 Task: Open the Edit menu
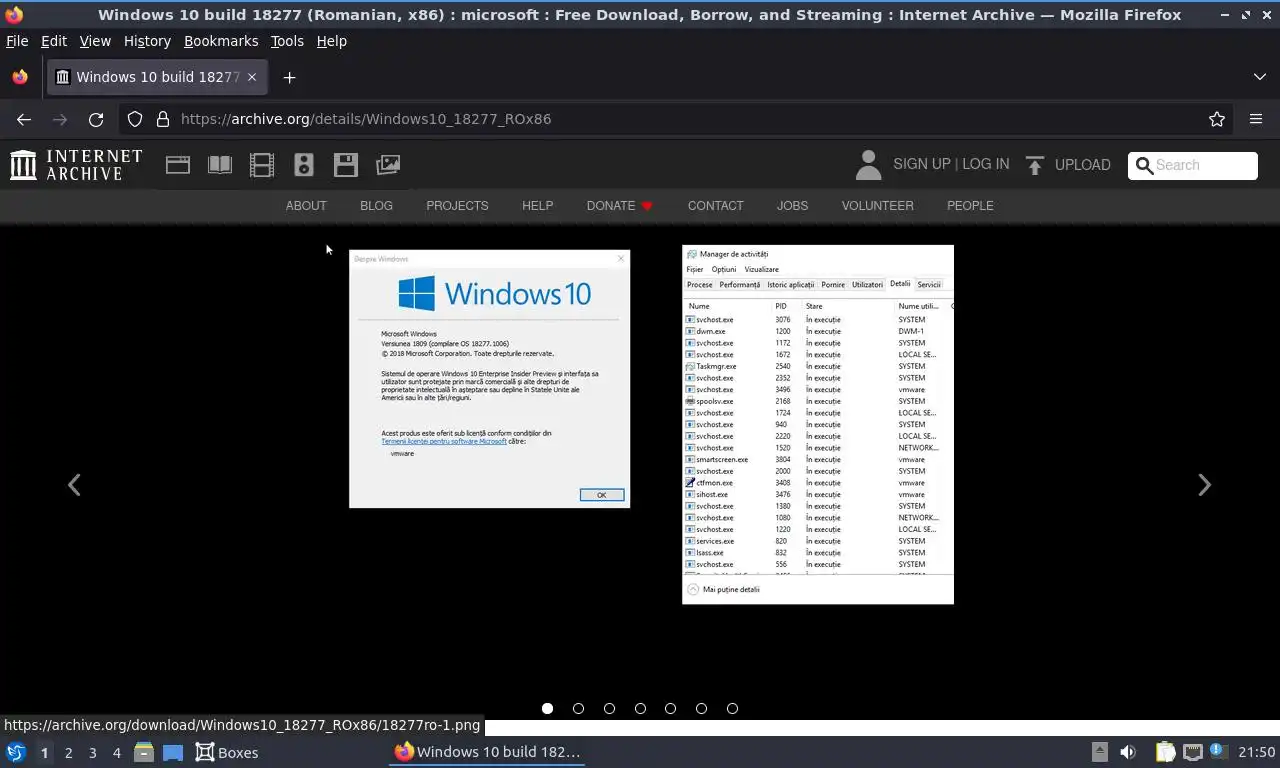(54, 41)
